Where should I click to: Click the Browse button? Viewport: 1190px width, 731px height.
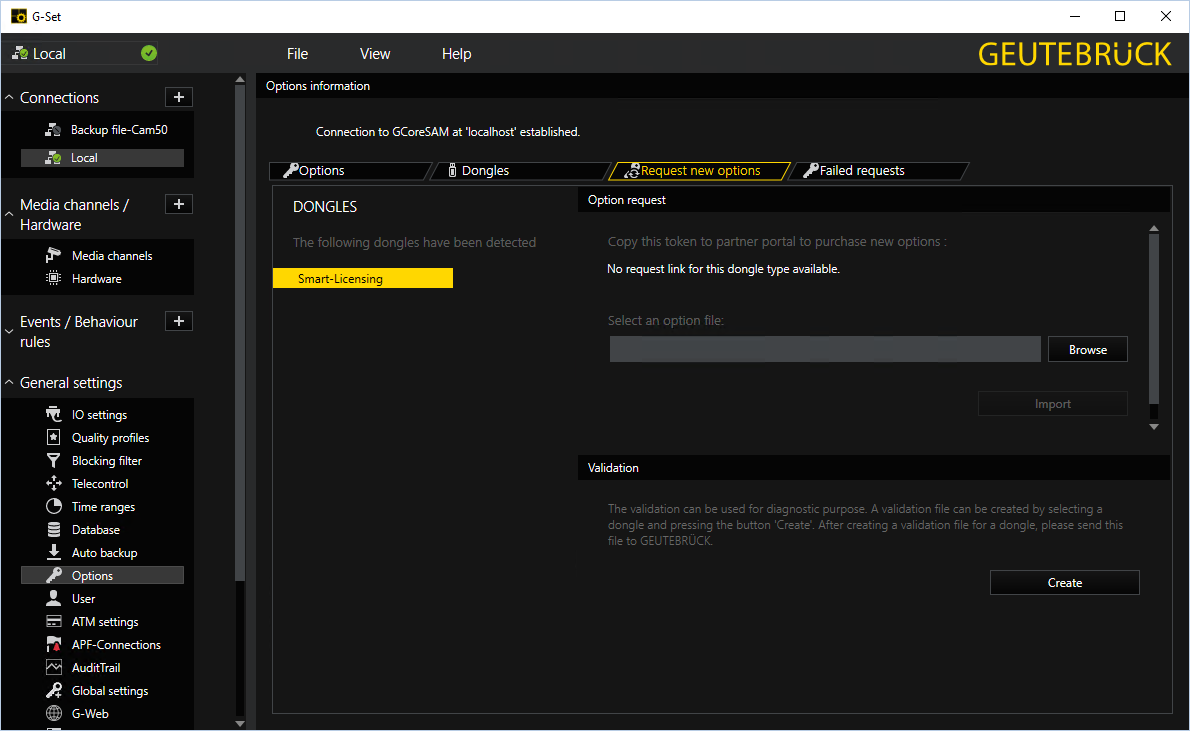click(x=1087, y=350)
